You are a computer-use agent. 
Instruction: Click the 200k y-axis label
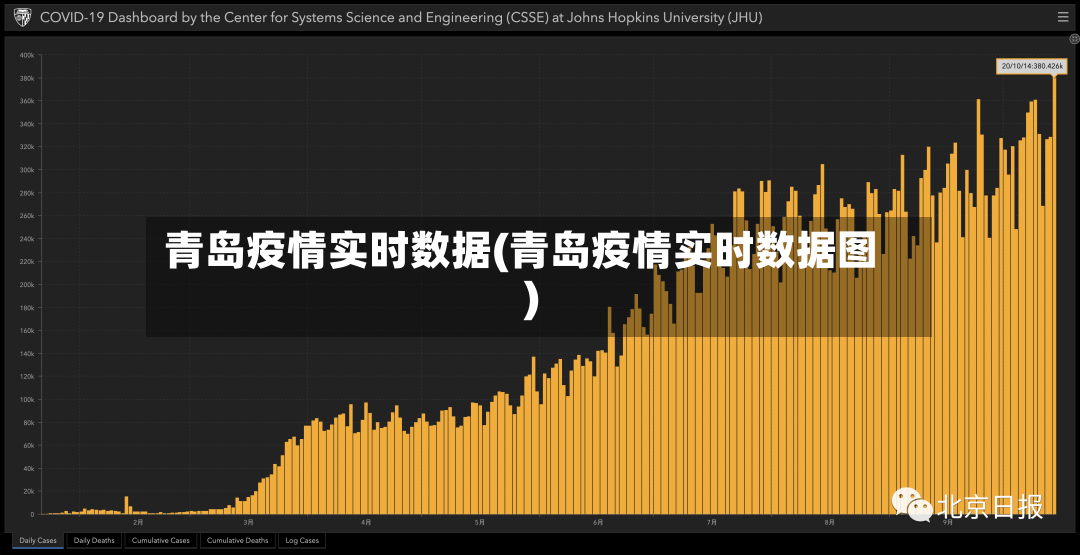coord(27,284)
